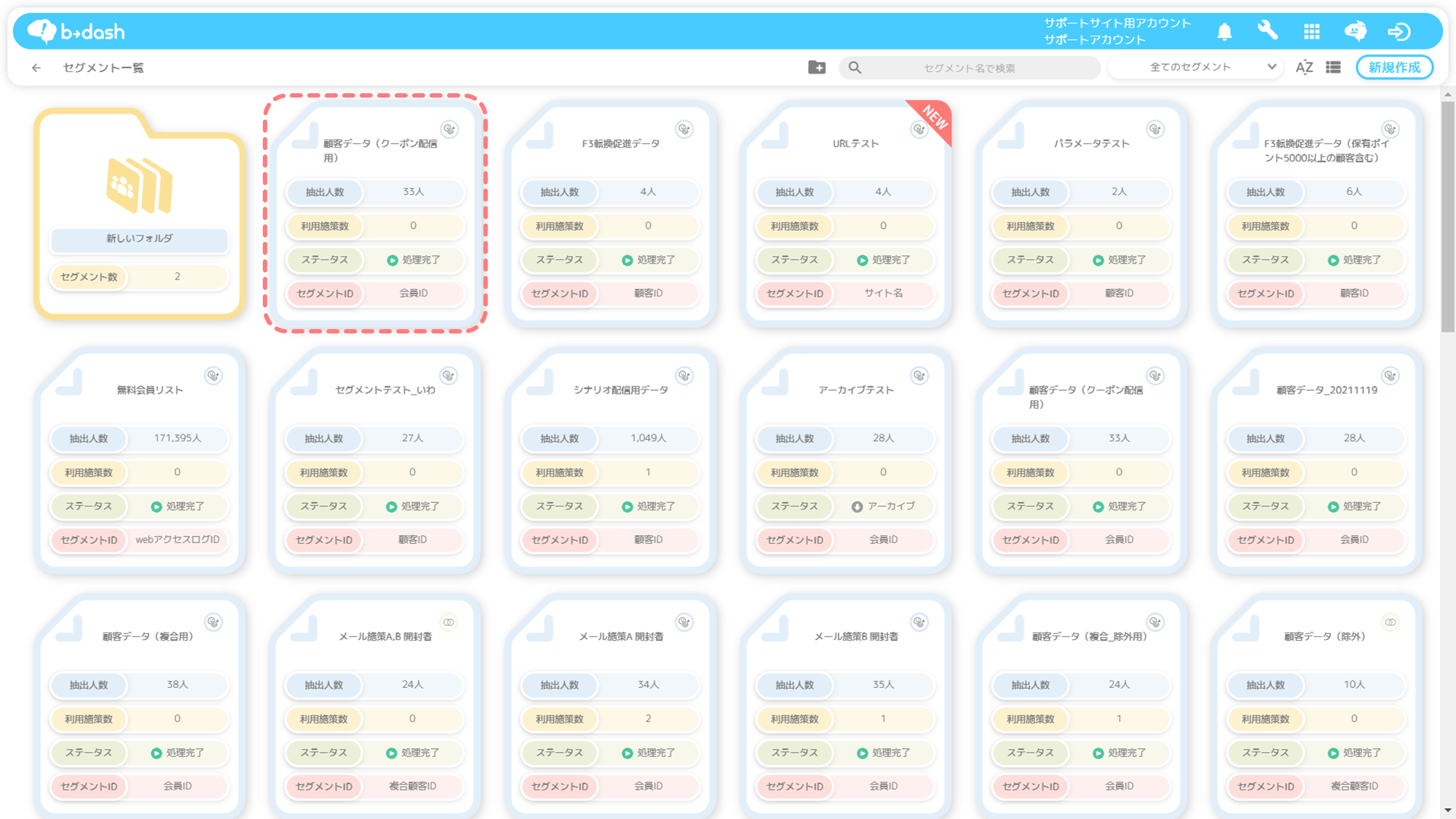Open the 全てのセグメント filter dropdown

[x=1195, y=67]
